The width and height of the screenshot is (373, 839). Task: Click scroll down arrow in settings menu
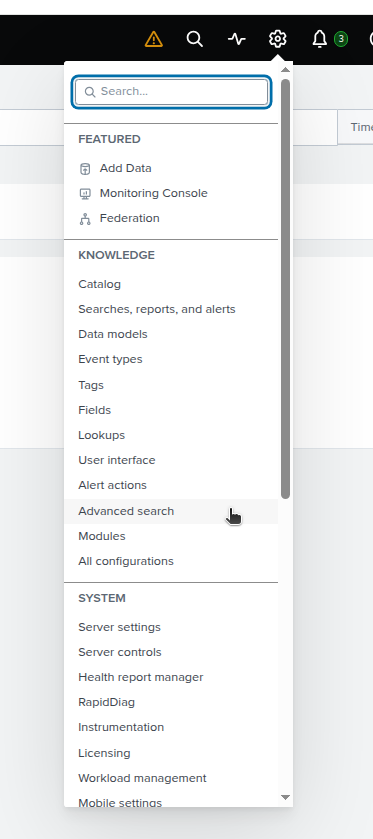pyautogui.click(x=286, y=797)
